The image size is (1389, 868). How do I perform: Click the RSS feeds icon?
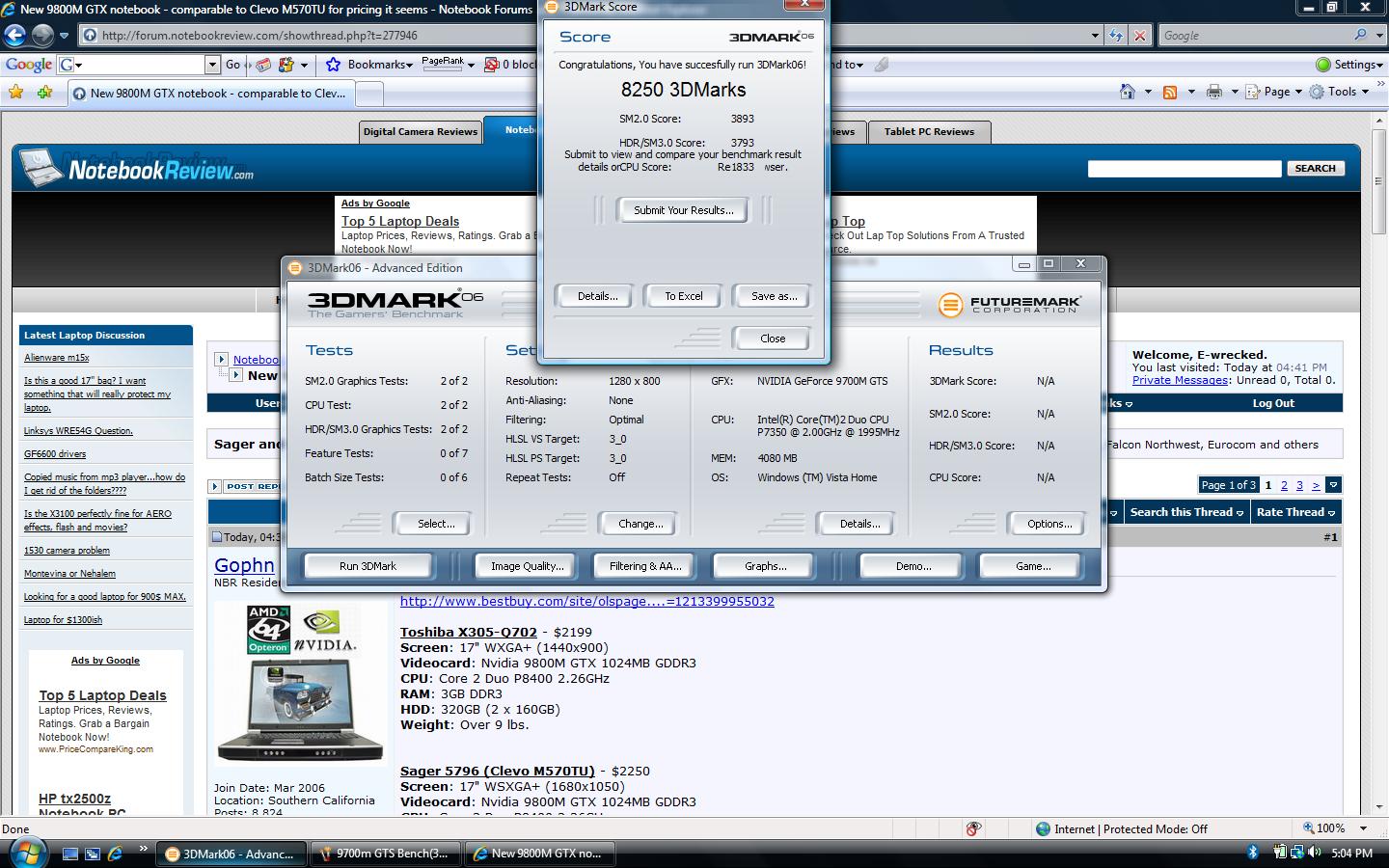coord(1170,92)
